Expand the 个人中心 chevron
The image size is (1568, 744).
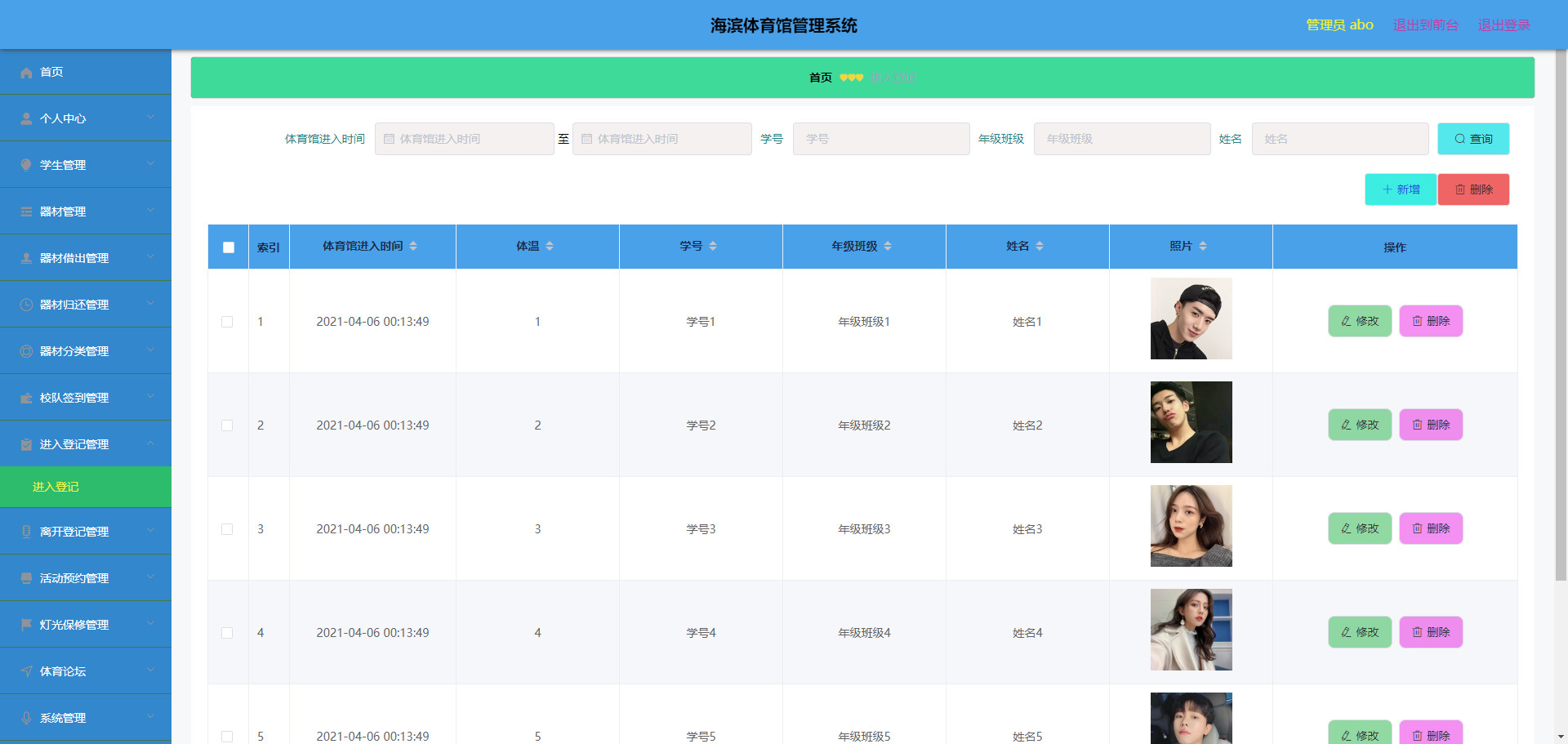(x=151, y=118)
